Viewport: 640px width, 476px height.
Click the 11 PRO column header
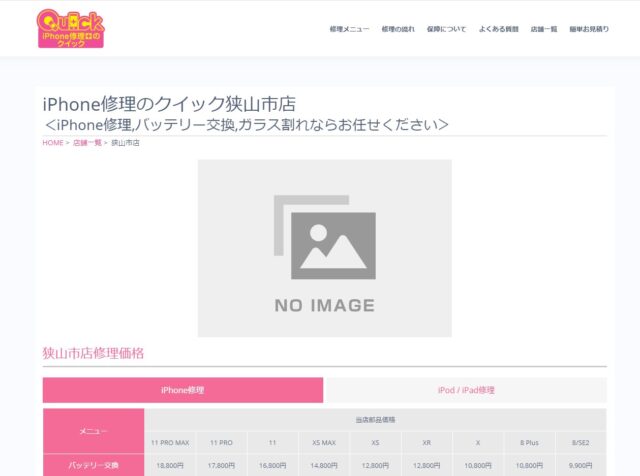point(221,443)
